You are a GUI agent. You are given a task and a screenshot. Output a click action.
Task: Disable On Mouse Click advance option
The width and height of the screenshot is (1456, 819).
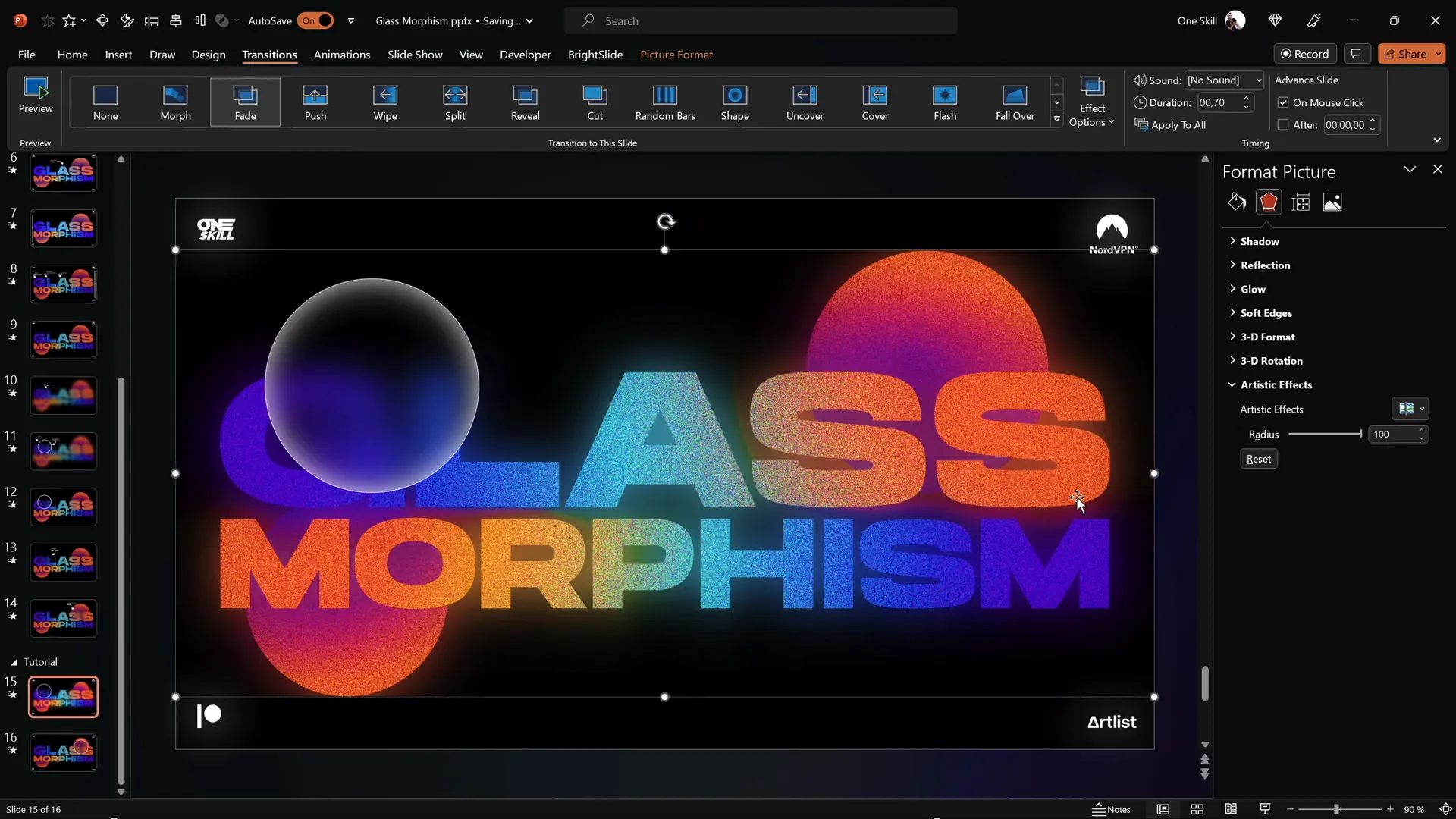click(x=1283, y=102)
